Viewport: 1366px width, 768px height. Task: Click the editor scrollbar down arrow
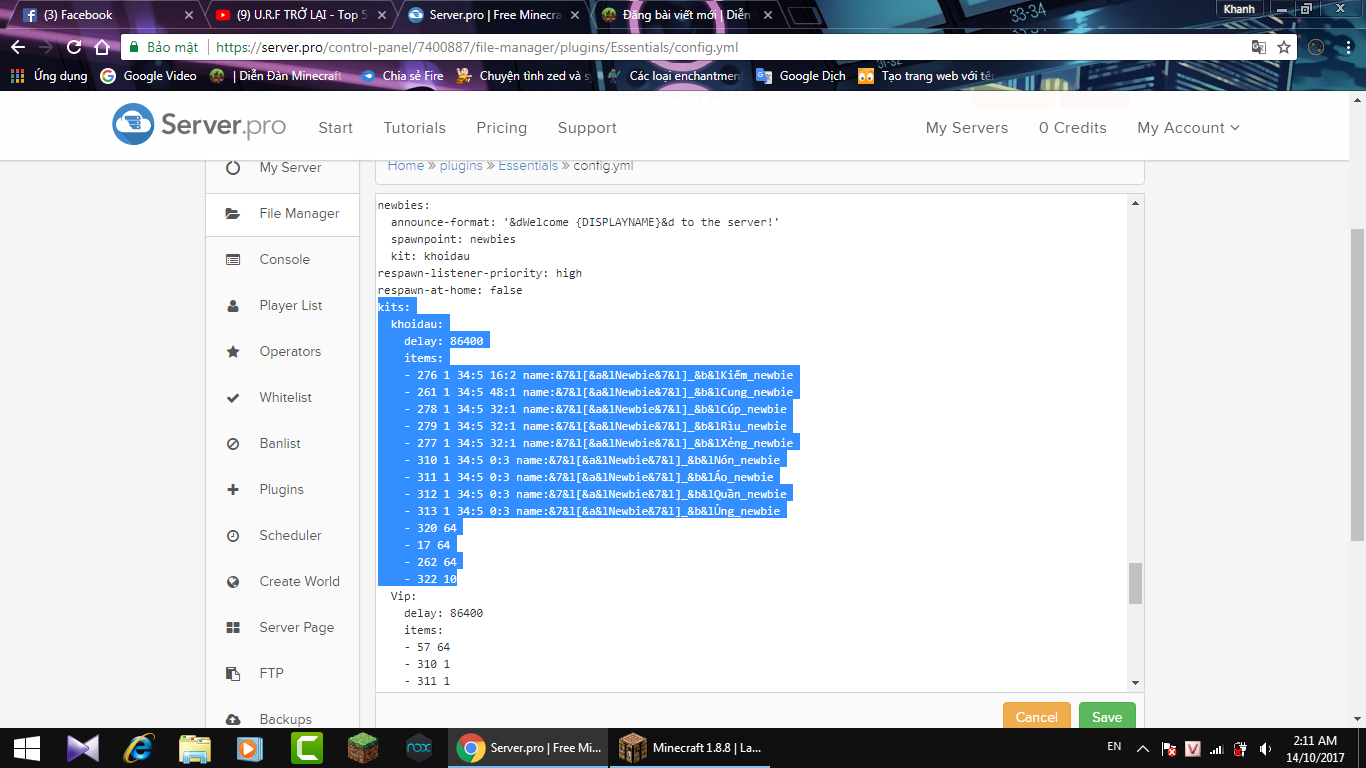pos(1135,682)
